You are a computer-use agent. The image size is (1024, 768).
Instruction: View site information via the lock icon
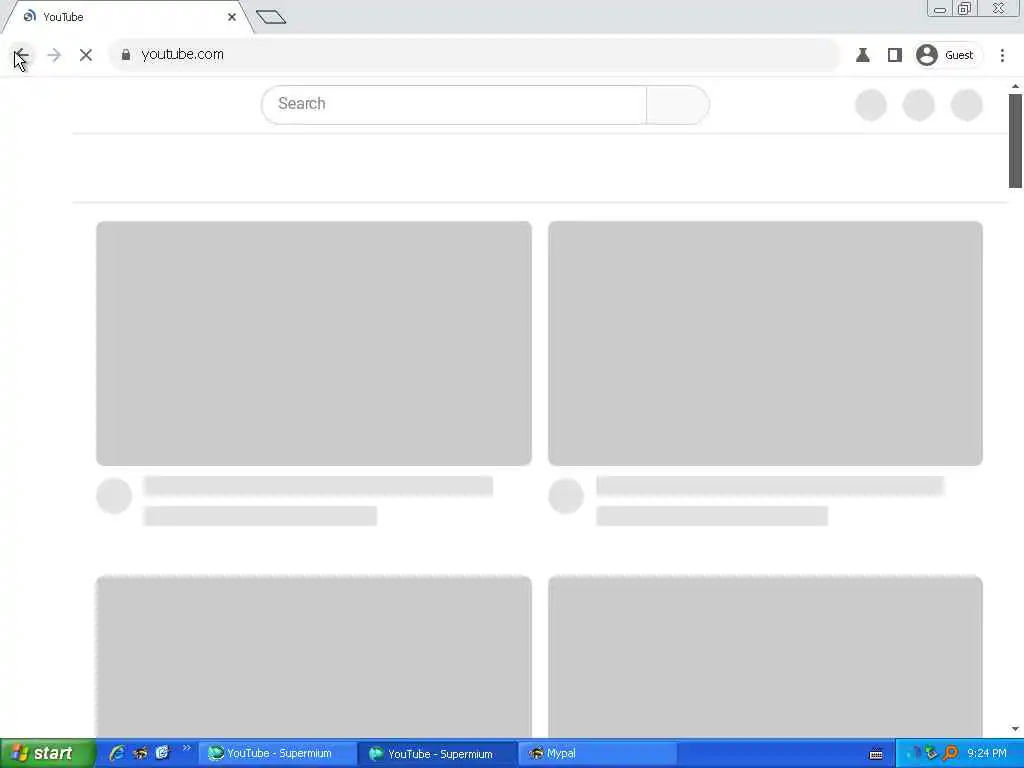click(126, 55)
